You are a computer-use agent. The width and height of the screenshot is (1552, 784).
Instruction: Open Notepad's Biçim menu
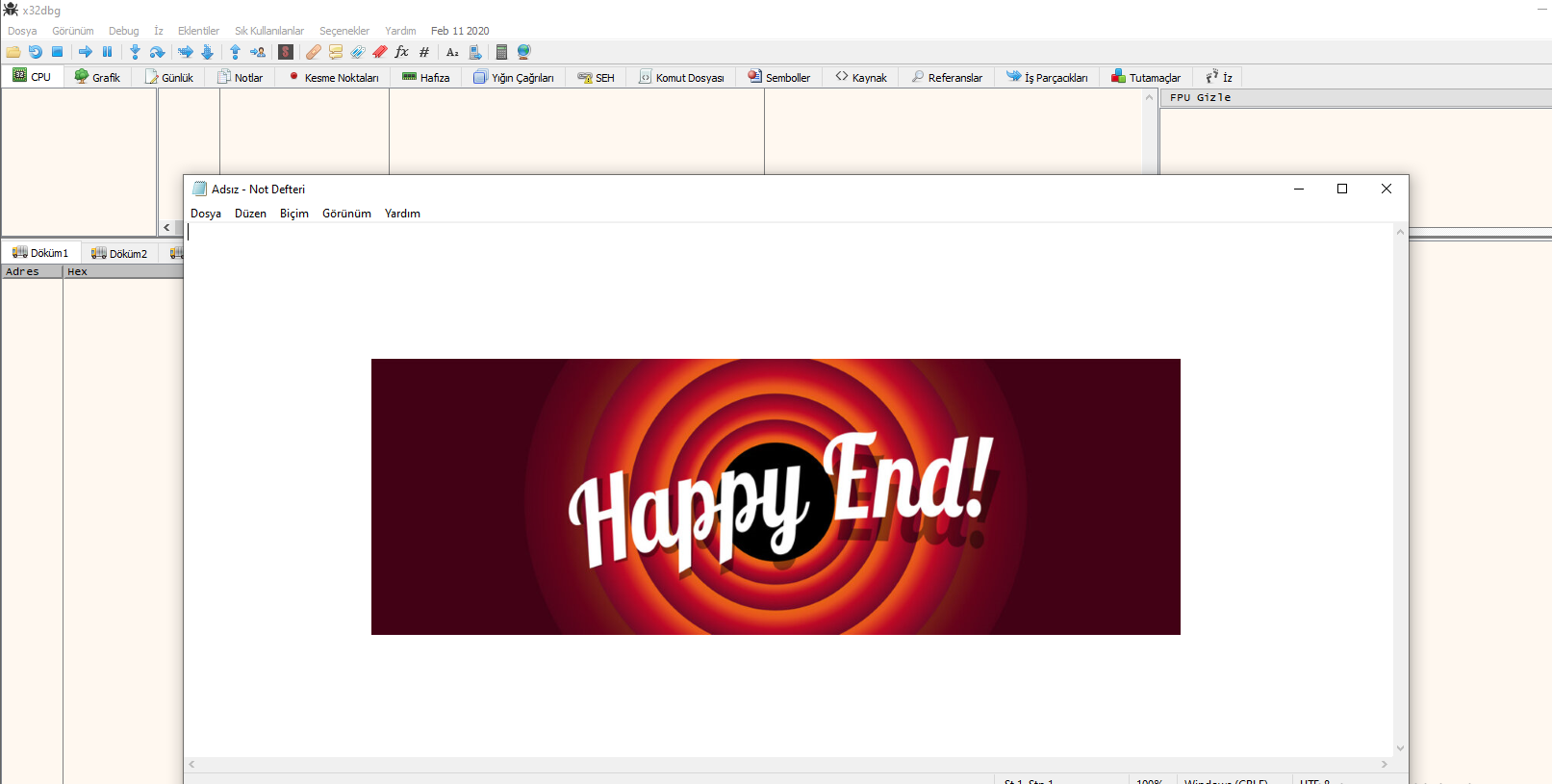click(294, 214)
